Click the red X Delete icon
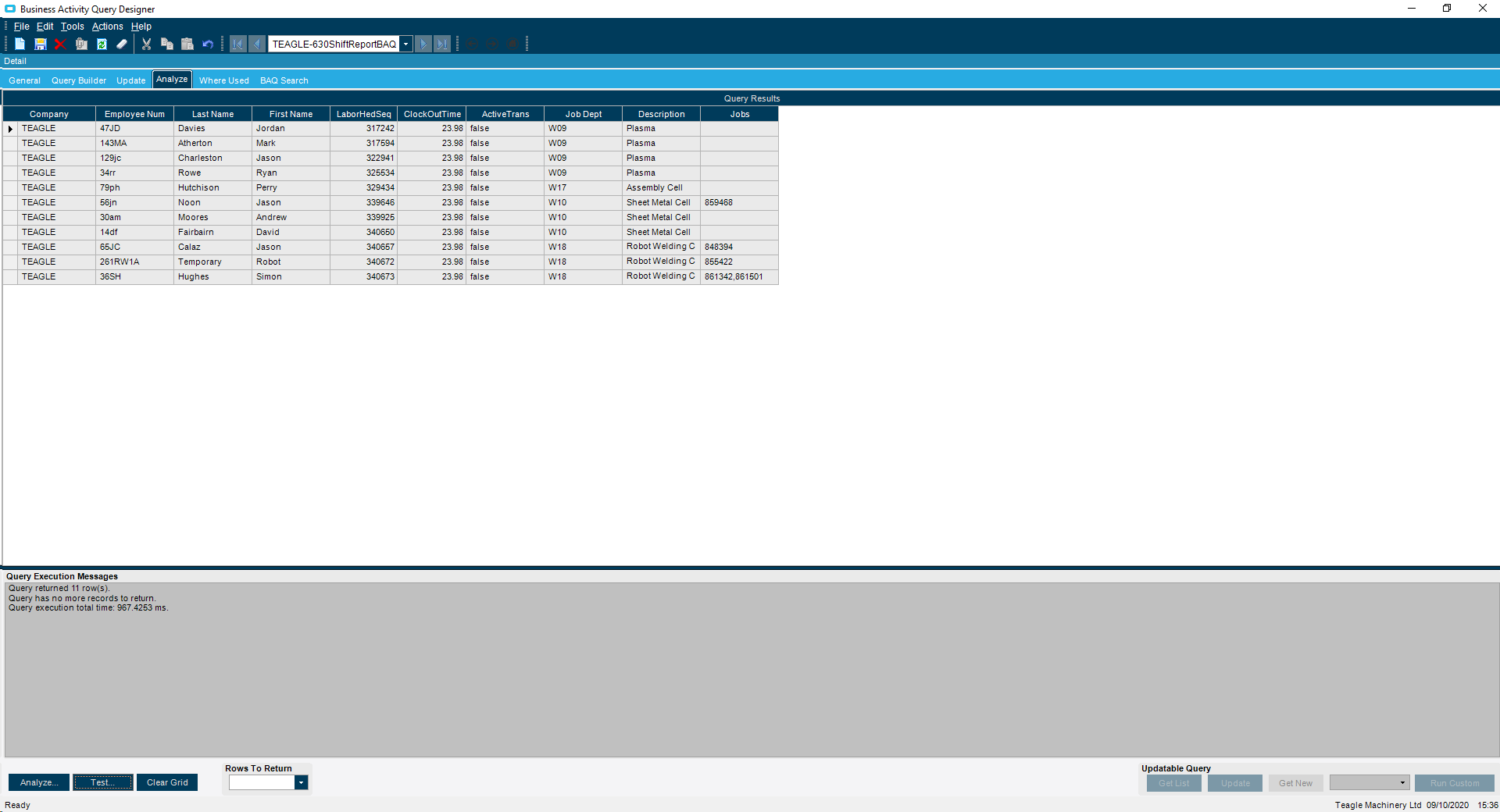This screenshot has height=812, width=1500. pyautogui.click(x=60, y=45)
